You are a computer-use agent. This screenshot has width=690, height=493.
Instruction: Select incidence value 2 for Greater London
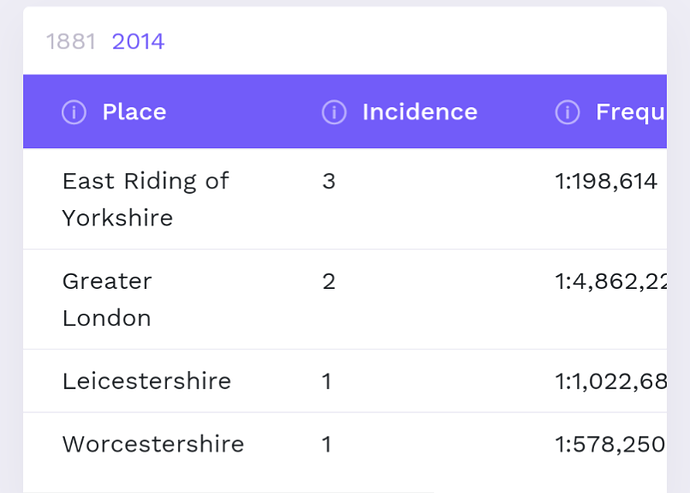click(329, 281)
